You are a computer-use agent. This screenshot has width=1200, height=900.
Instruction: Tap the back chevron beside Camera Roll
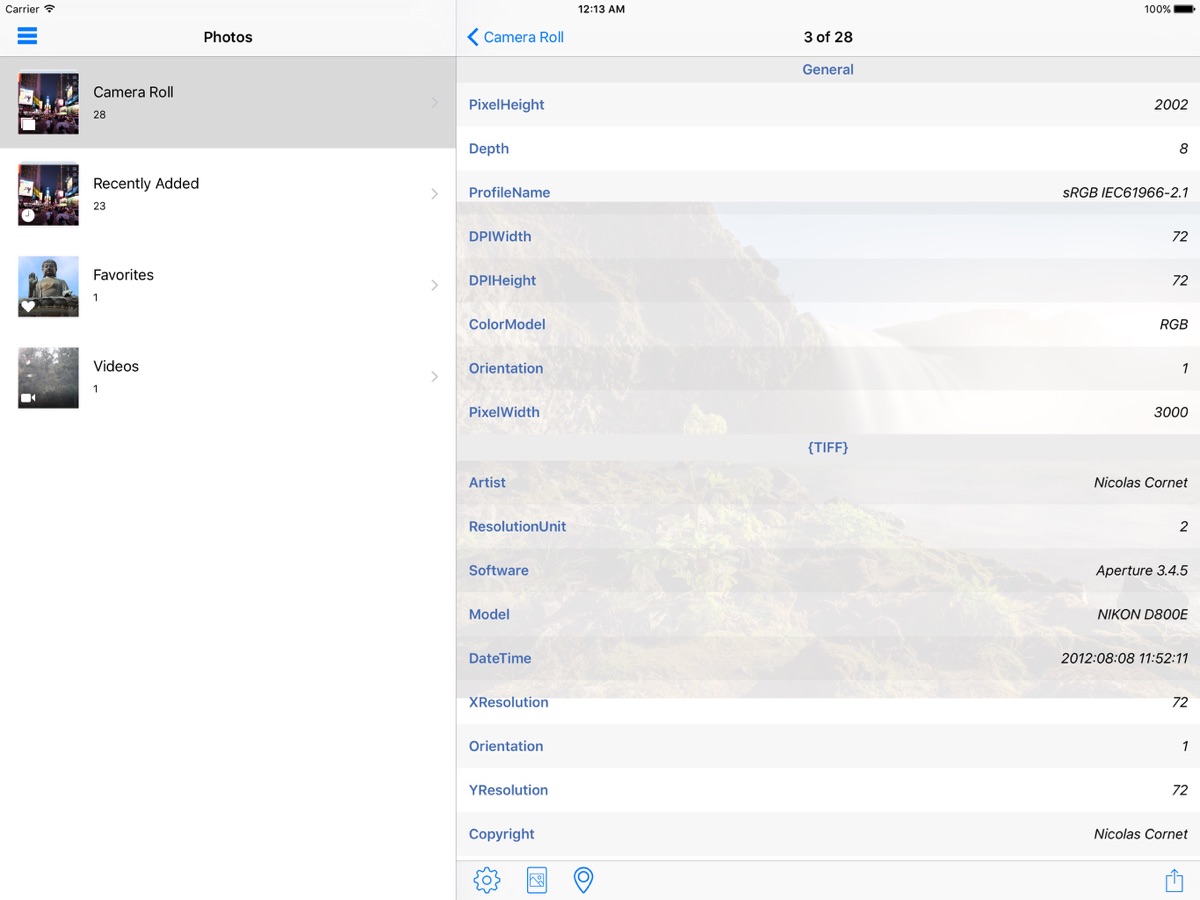pyautogui.click(x=473, y=37)
